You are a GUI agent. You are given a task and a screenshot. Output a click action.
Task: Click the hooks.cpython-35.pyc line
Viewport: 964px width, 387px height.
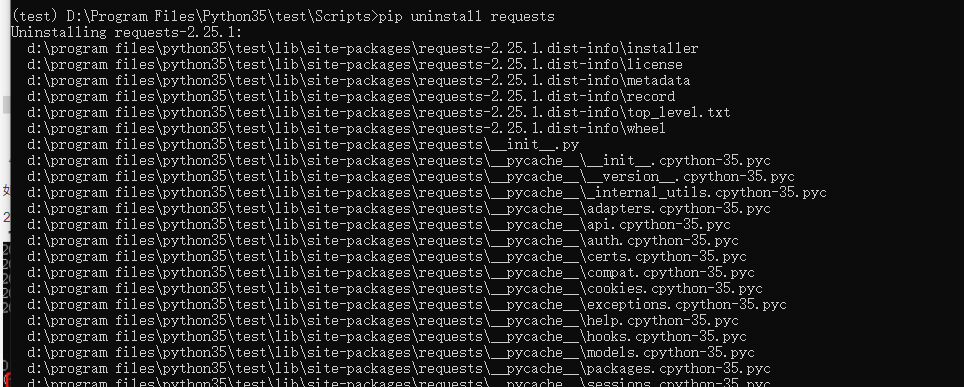pyautogui.click(x=387, y=337)
